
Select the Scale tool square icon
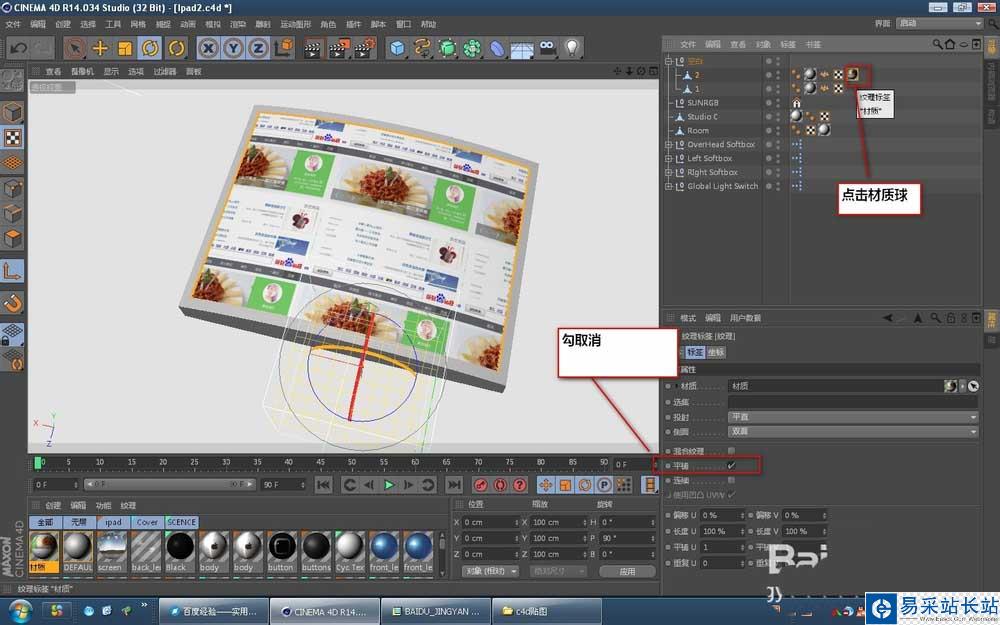click(125, 48)
